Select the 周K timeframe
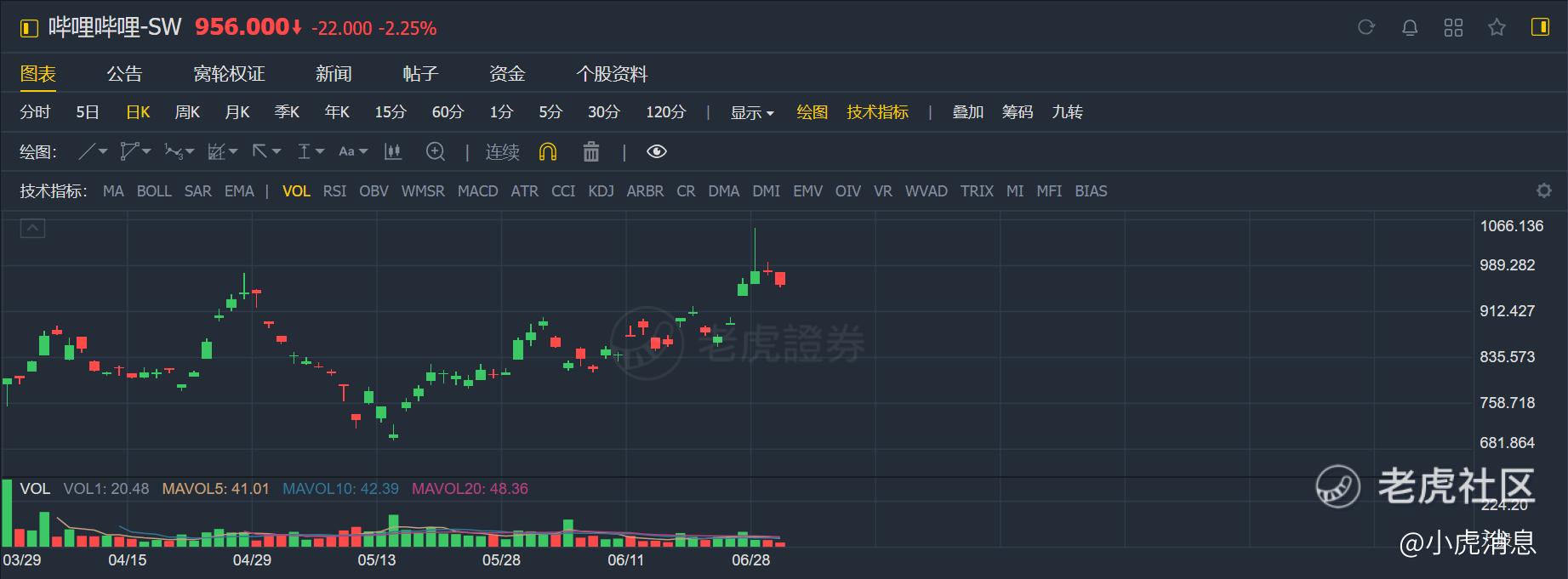Viewport: 1568px width, 579px height. tap(187, 112)
